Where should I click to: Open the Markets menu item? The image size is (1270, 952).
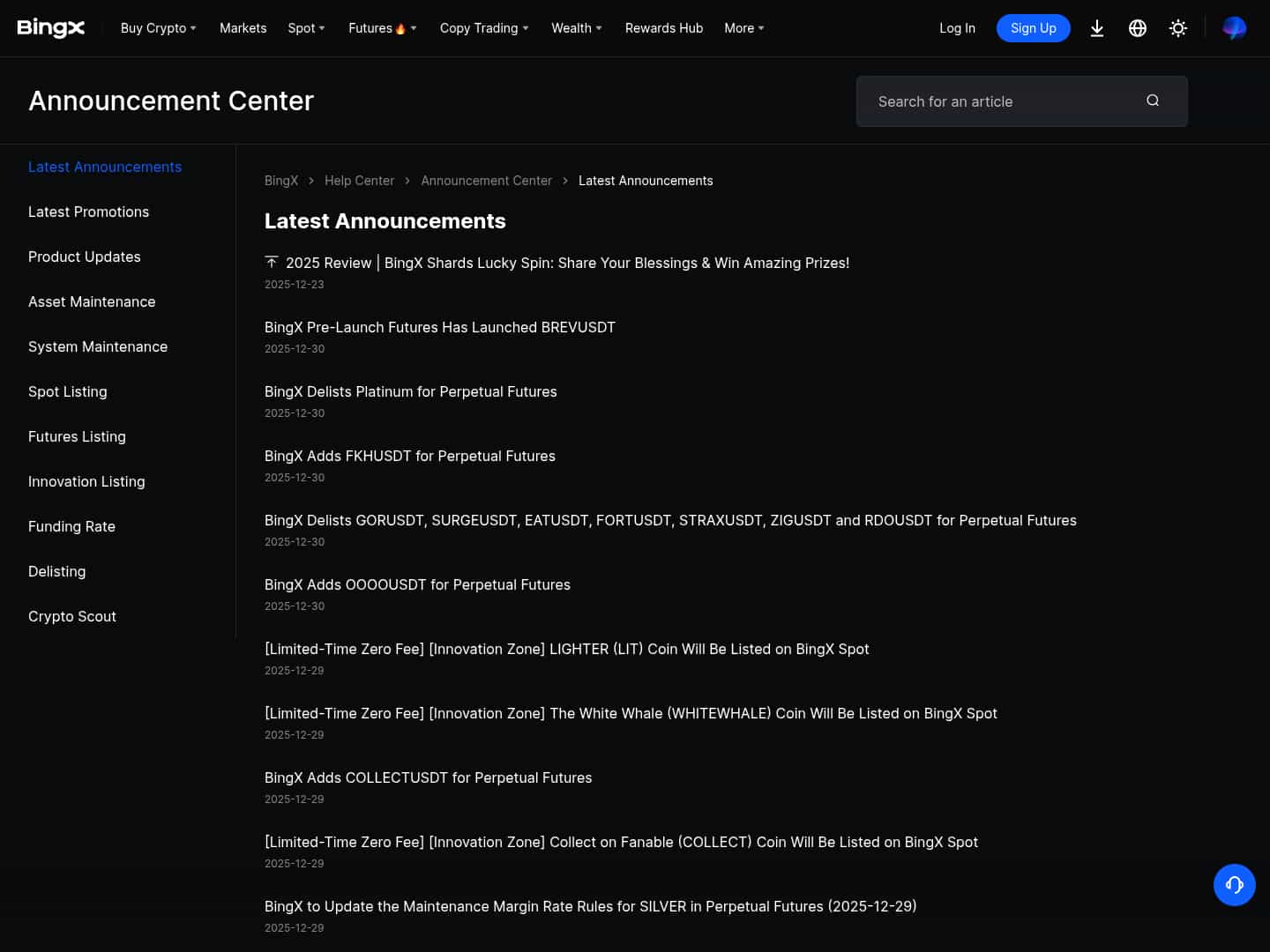click(243, 28)
